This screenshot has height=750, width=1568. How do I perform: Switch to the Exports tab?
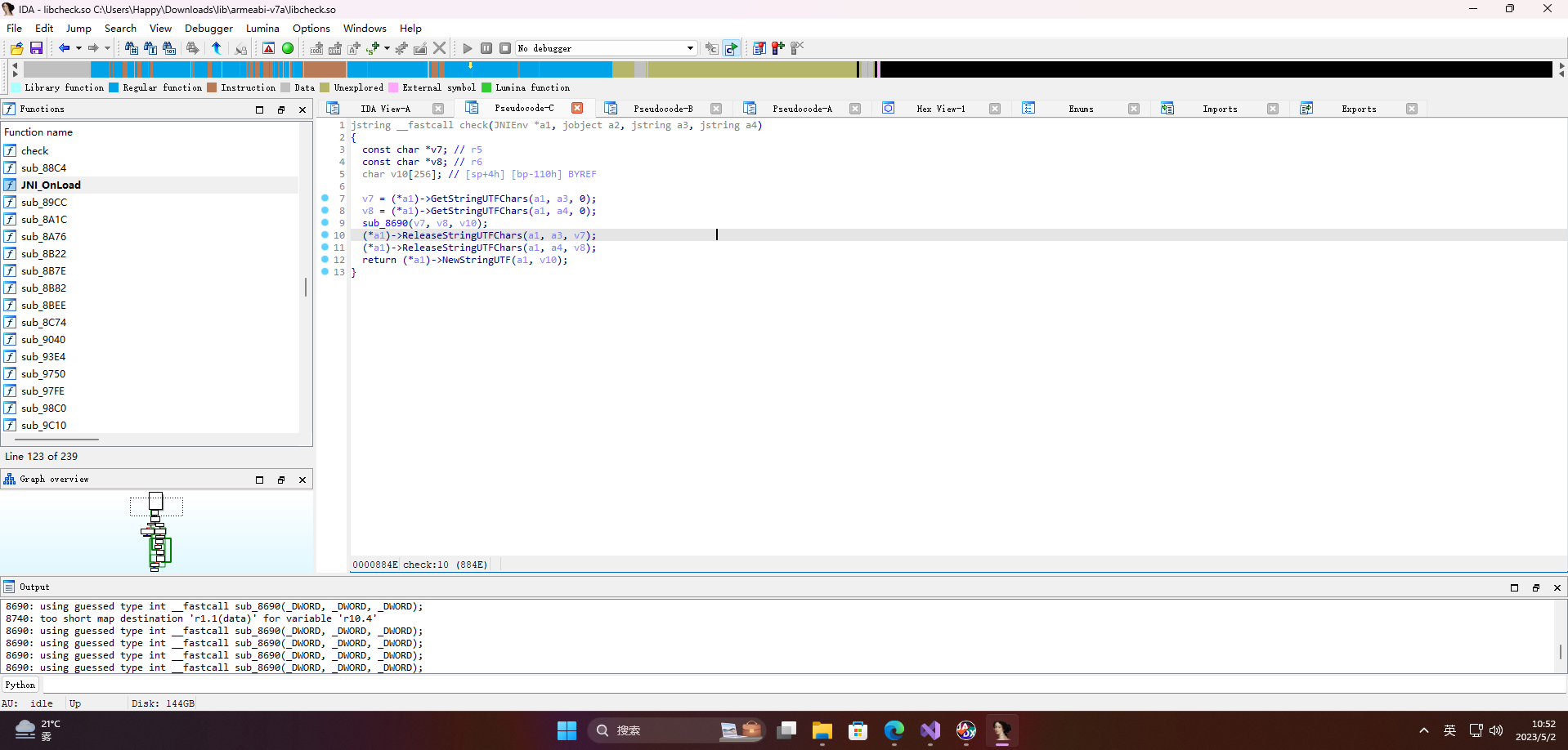pyautogui.click(x=1359, y=109)
